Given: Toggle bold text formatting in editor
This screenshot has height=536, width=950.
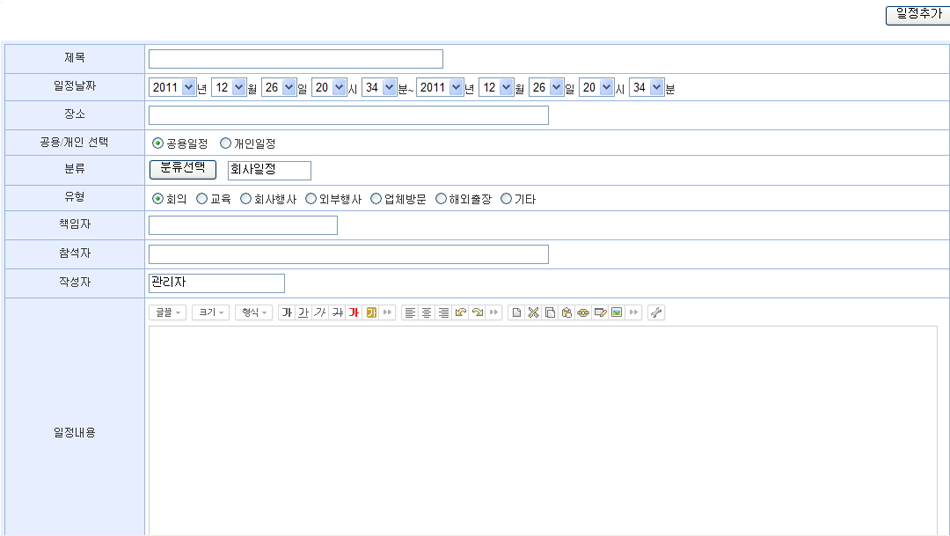Looking at the screenshot, I should pos(287,313).
